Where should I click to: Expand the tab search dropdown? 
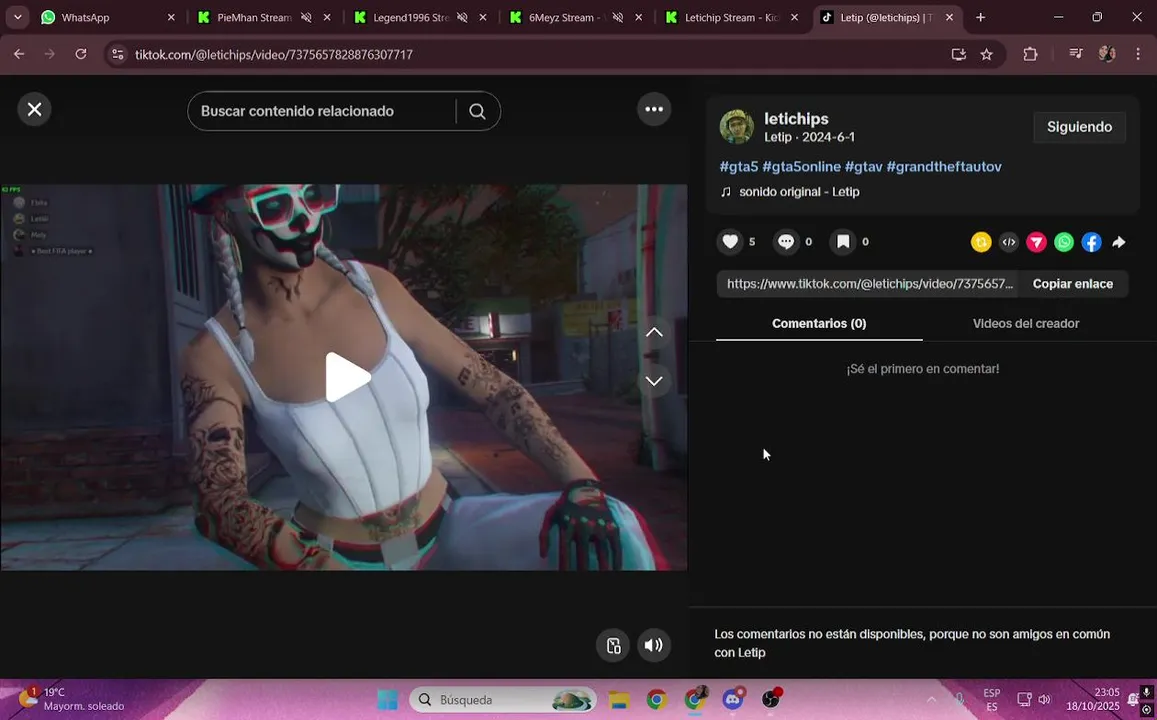click(x=17, y=18)
